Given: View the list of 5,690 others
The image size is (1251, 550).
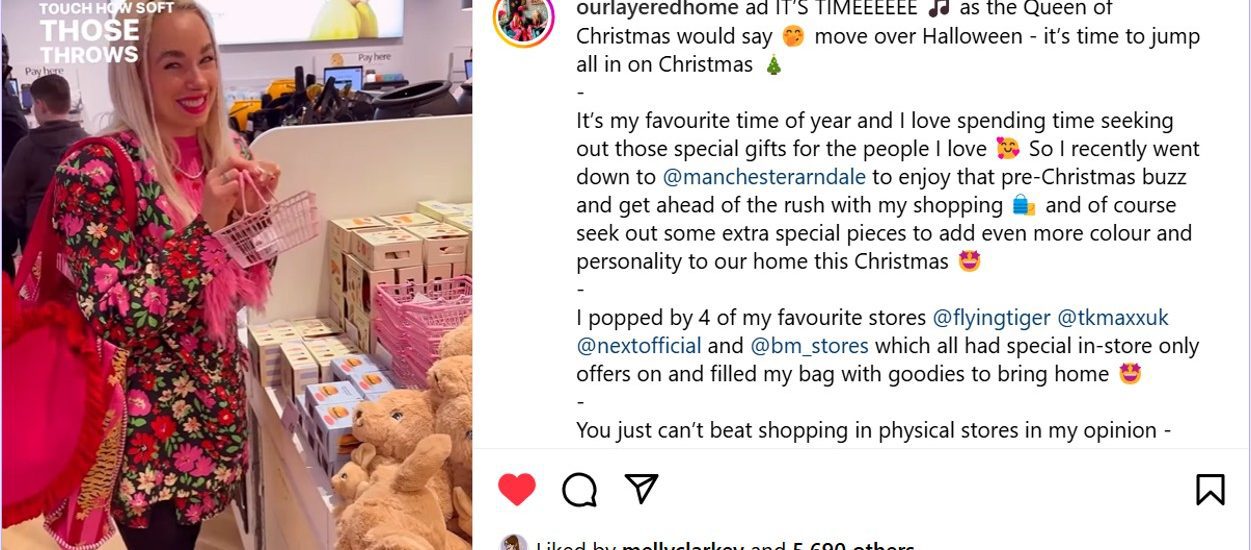Looking at the screenshot, I should (853, 545).
